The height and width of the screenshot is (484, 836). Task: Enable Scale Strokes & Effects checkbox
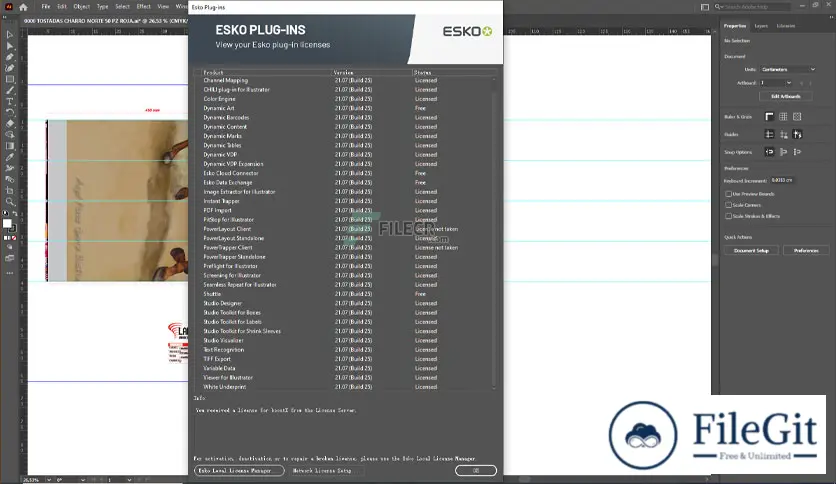(x=728, y=216)
